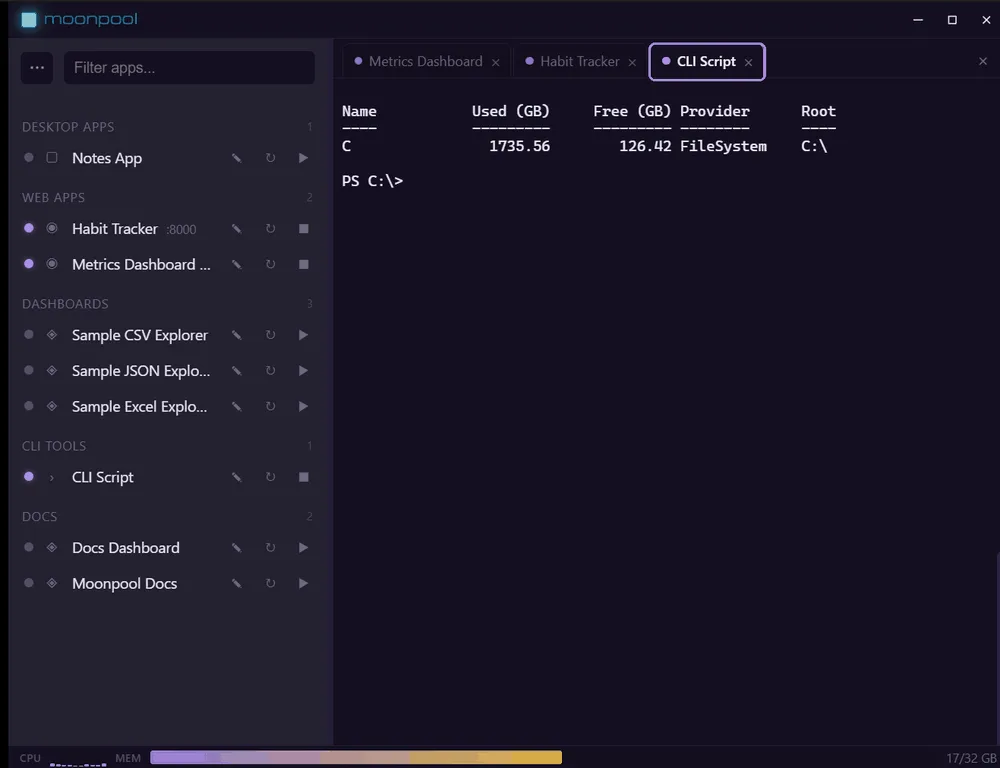Image resolution: width=1000 pixels, height=768 pixels.
Task: Click the 17/32 GB memory readout
Action: pos(971,758)
